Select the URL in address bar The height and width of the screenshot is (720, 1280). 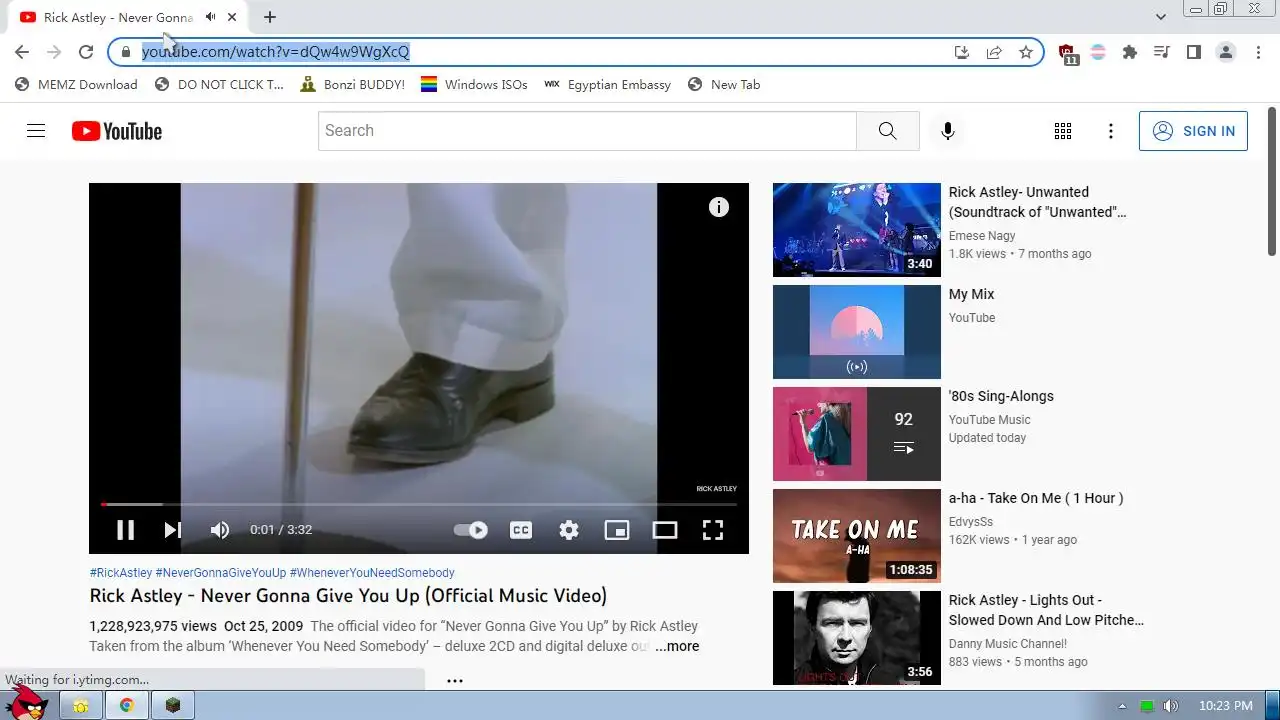click(275, 52)
